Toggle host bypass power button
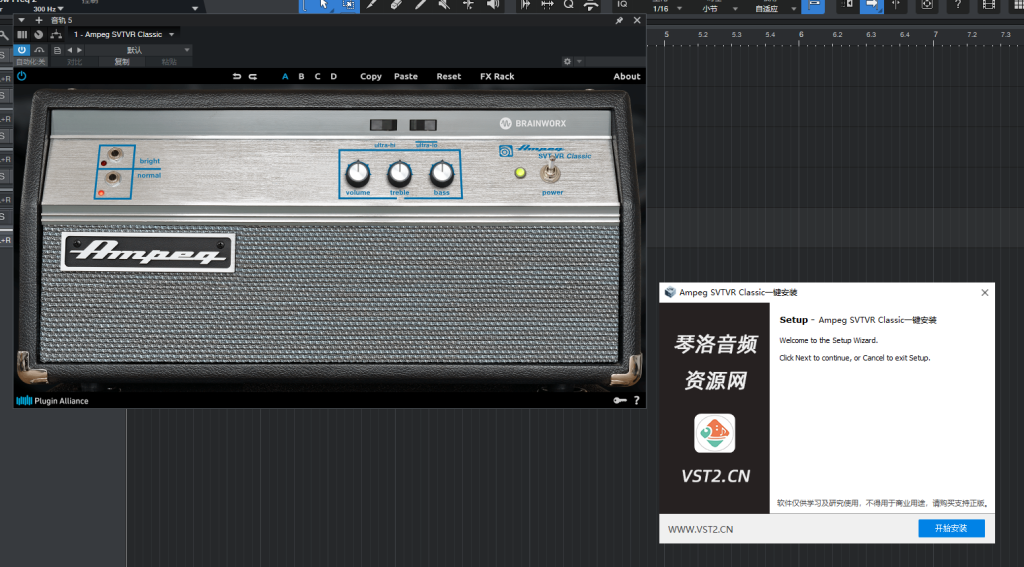Viewport: 1024px width, 567px height. 22,50
